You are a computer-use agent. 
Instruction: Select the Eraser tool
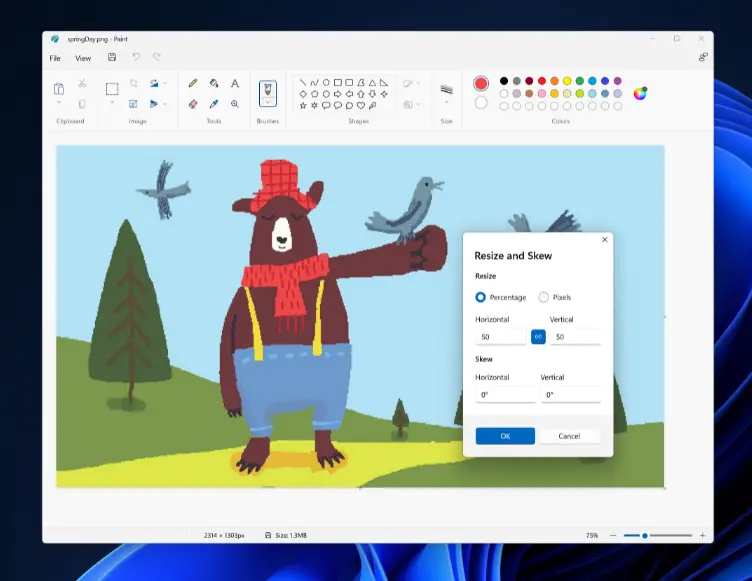193,104
